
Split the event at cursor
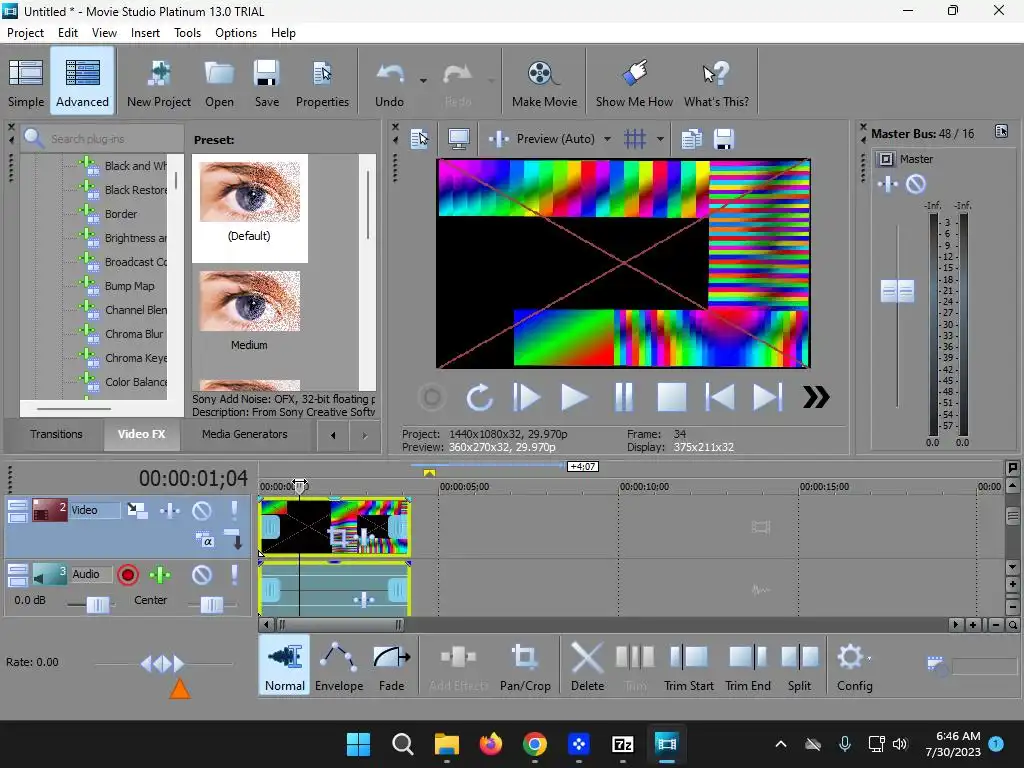(x=799, y=666)
